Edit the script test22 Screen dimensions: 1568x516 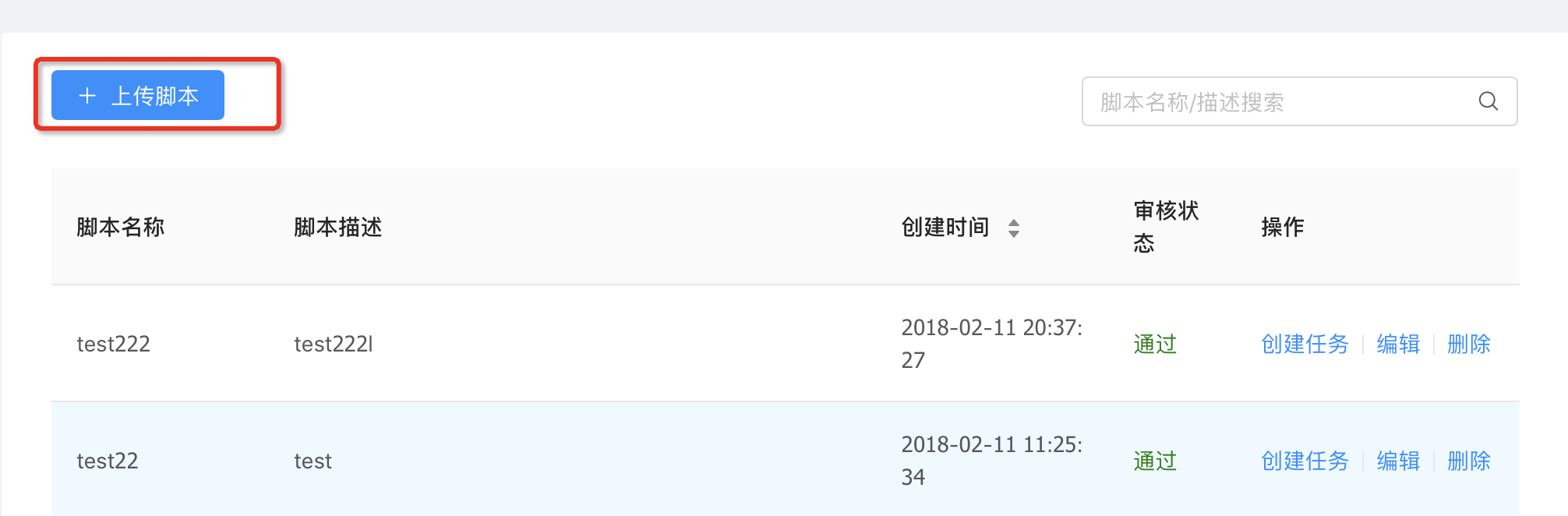[1397, 461]
